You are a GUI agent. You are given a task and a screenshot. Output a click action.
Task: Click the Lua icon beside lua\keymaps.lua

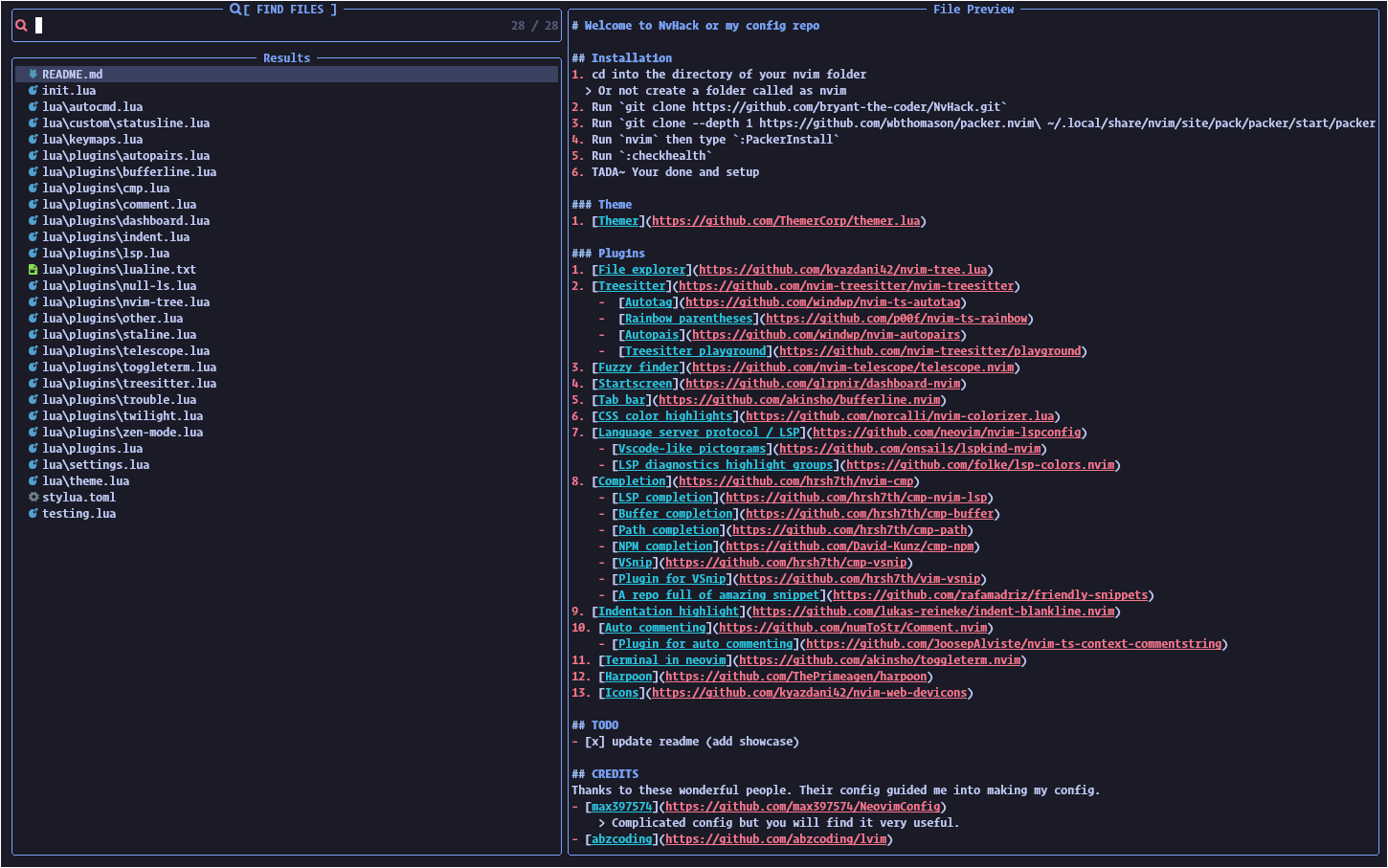33,139
